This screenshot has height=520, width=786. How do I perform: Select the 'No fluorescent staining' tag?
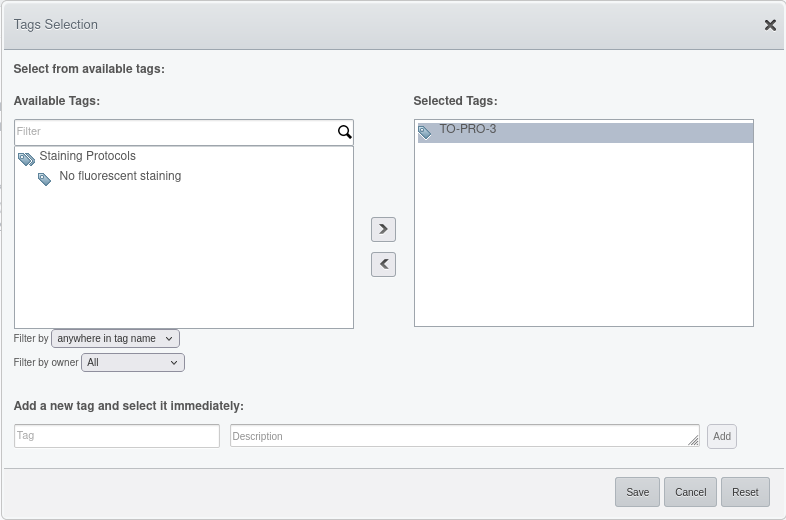pos(120,176)
